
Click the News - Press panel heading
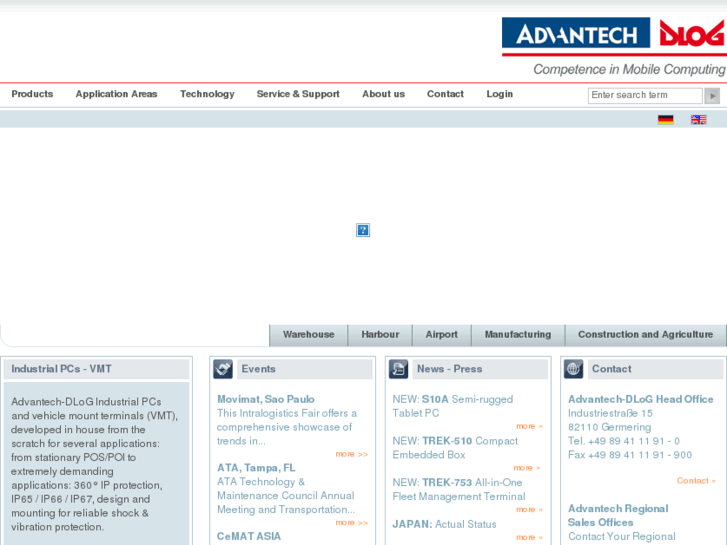[449, 369]
